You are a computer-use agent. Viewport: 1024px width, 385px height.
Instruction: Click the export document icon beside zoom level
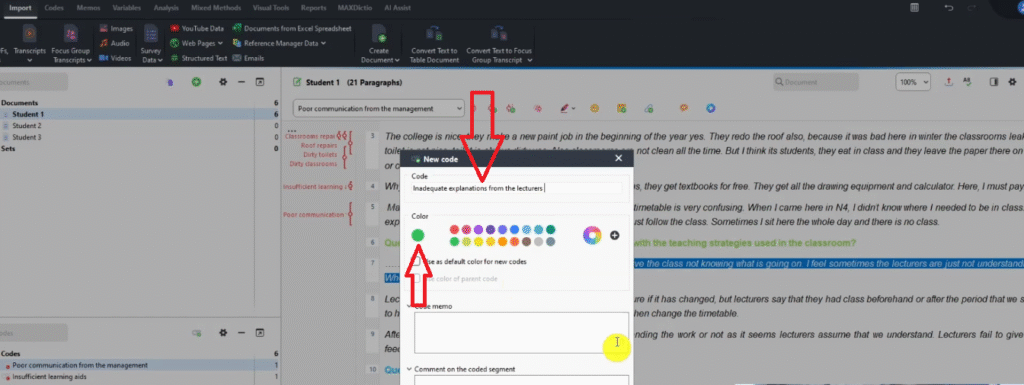(949, 82)
